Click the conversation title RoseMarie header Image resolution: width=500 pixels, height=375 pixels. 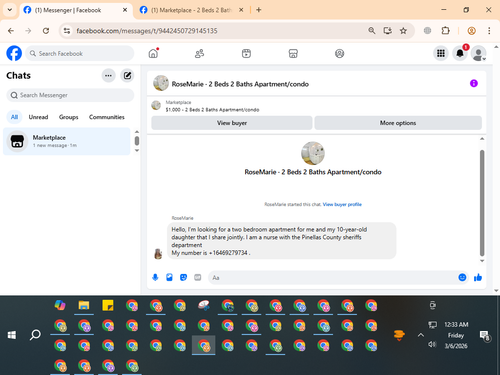pos(240,84)
